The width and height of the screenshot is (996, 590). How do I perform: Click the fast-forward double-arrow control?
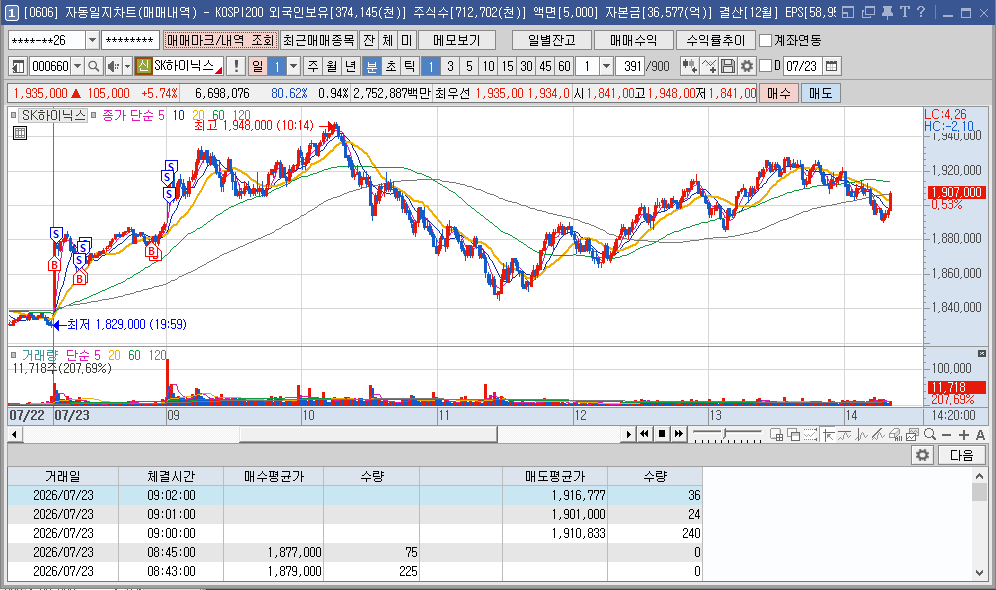(x=678, y=434)
